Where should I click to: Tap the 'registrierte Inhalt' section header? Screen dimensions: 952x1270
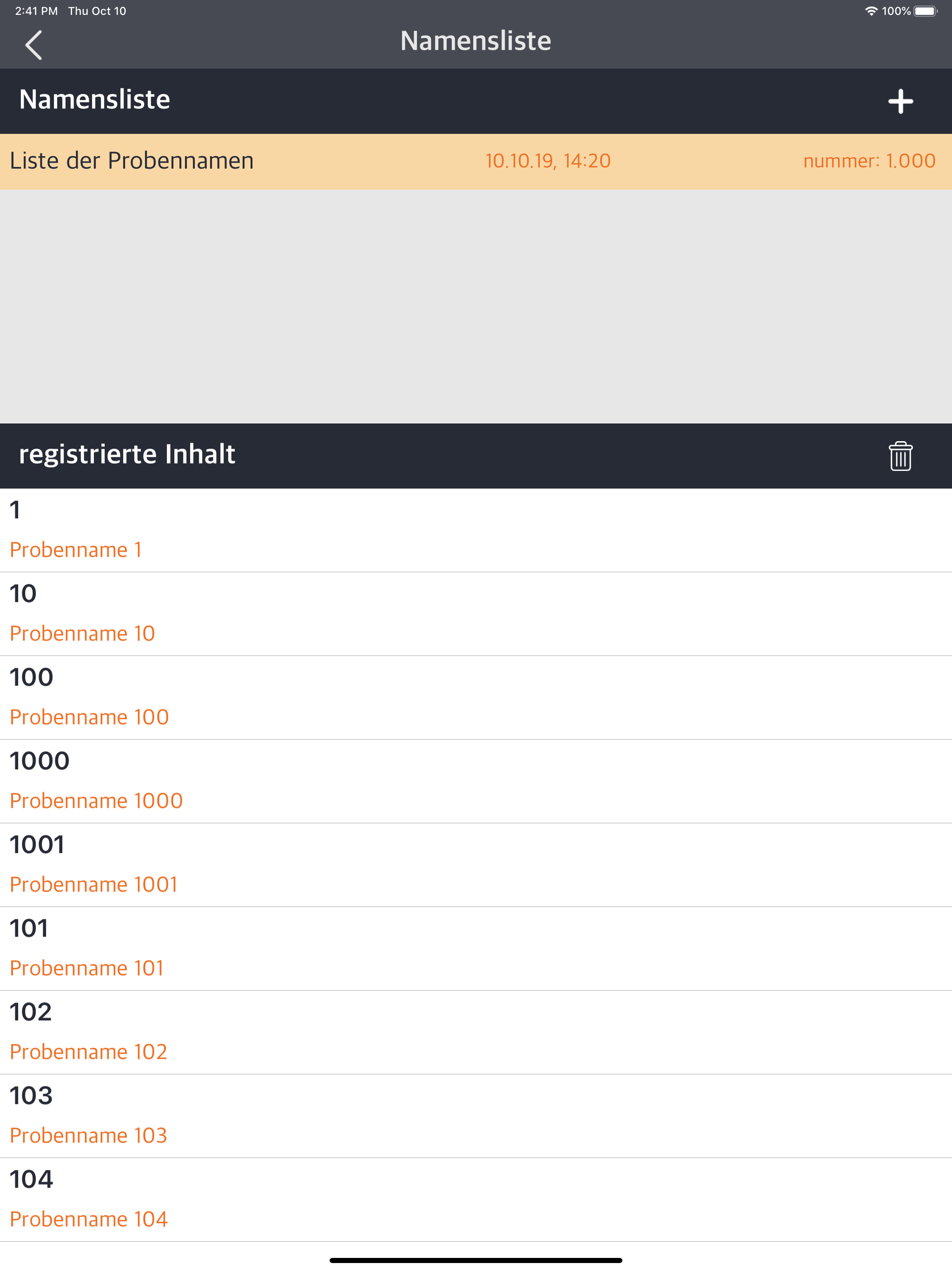pos(127,455)
